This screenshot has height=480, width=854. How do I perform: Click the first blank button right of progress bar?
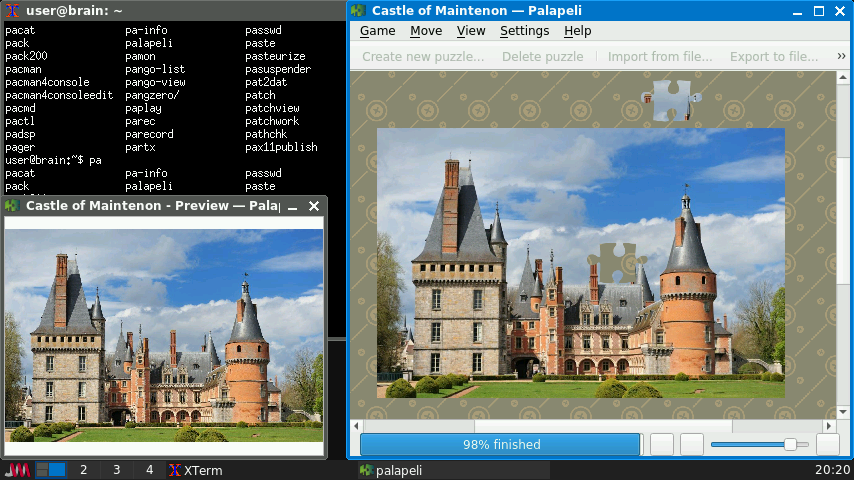[662, 445]
